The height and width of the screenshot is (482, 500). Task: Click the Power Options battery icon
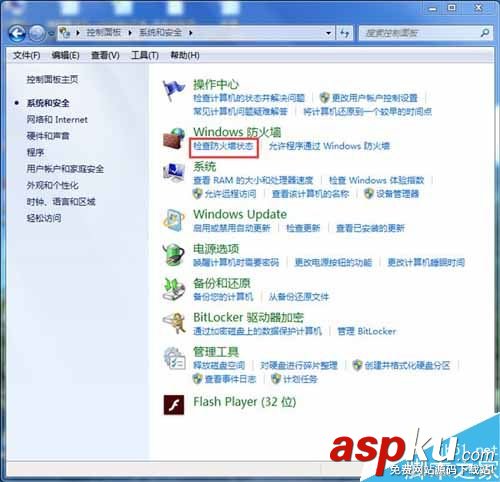173,255
